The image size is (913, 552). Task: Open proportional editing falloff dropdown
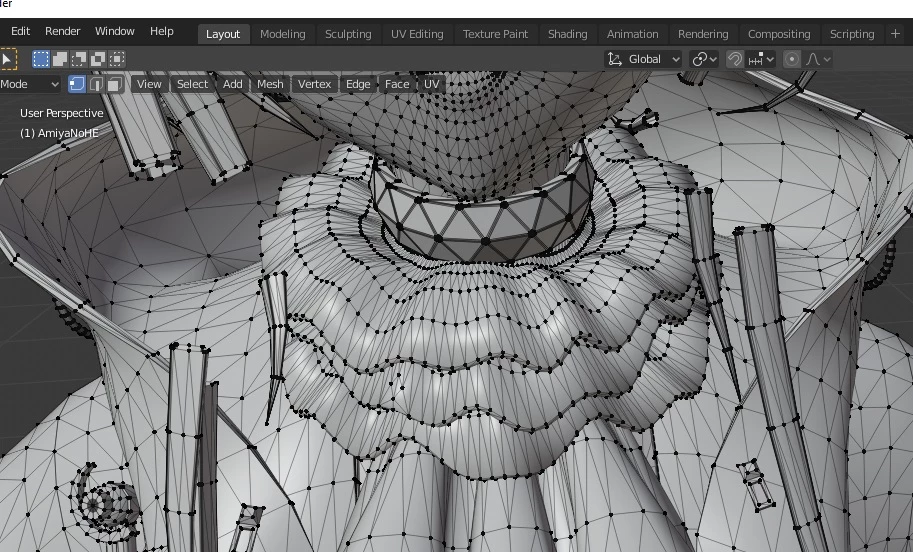(818, 59)
